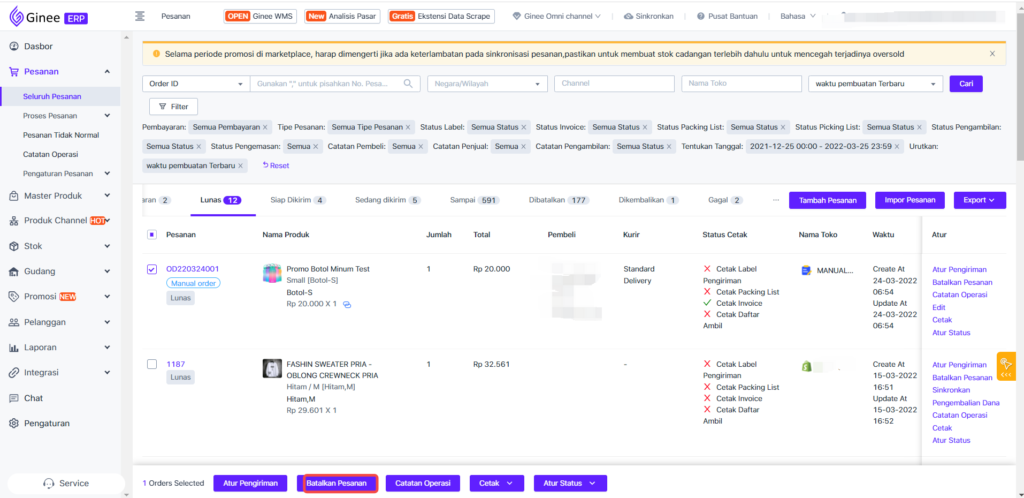Switch to the Sampai tab
The image size is (1024, 498).
pos(475,200)
